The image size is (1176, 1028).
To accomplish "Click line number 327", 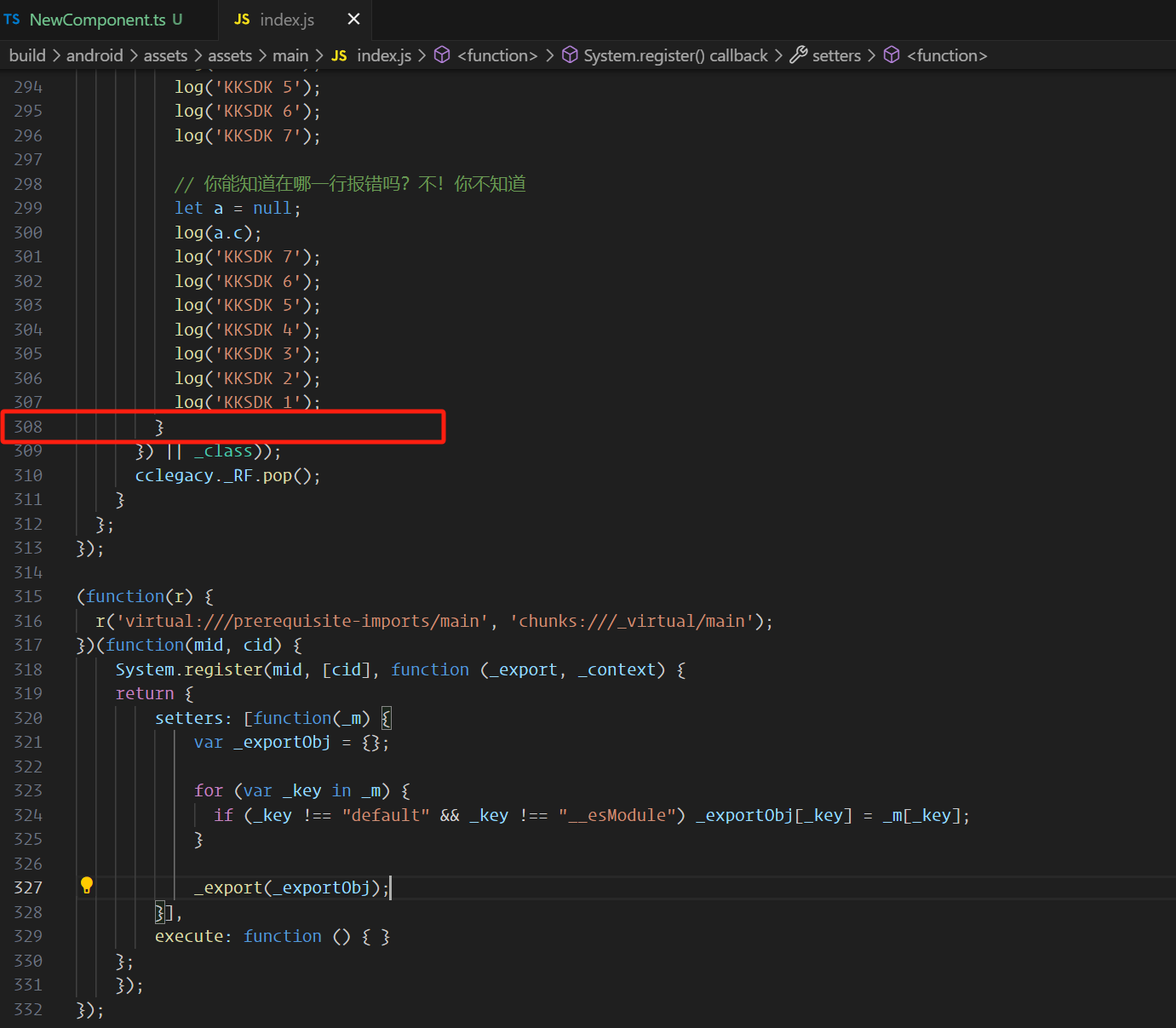I will pos(28,887).
